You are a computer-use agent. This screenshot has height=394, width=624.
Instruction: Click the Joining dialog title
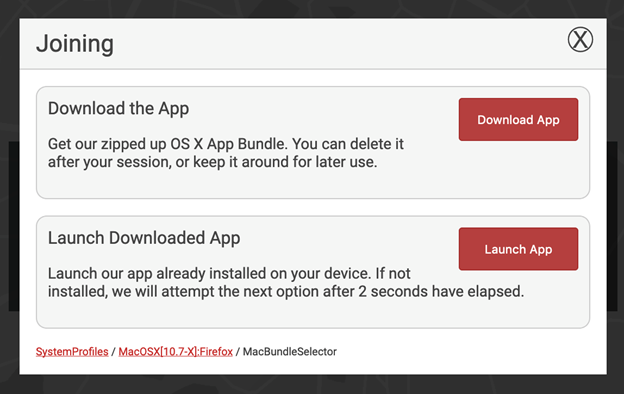point(75,44)
